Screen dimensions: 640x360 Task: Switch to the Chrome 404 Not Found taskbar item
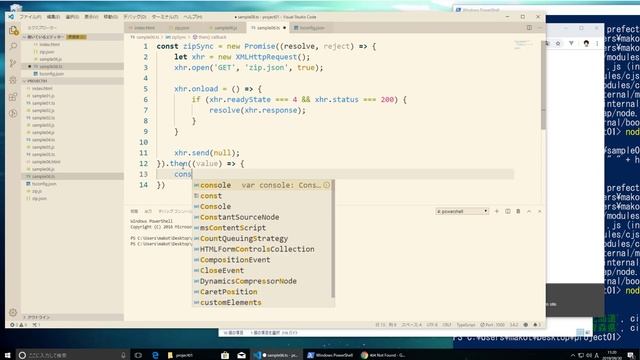click(383, 355)
